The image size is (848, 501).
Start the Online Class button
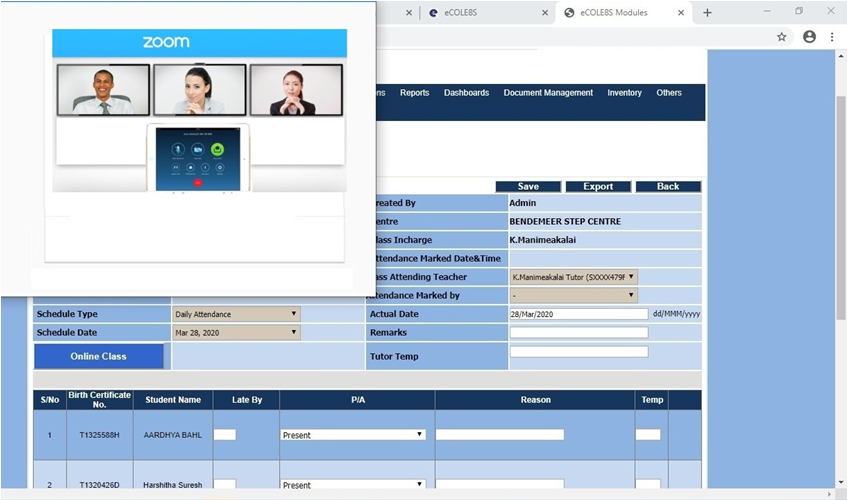(98, 356)
